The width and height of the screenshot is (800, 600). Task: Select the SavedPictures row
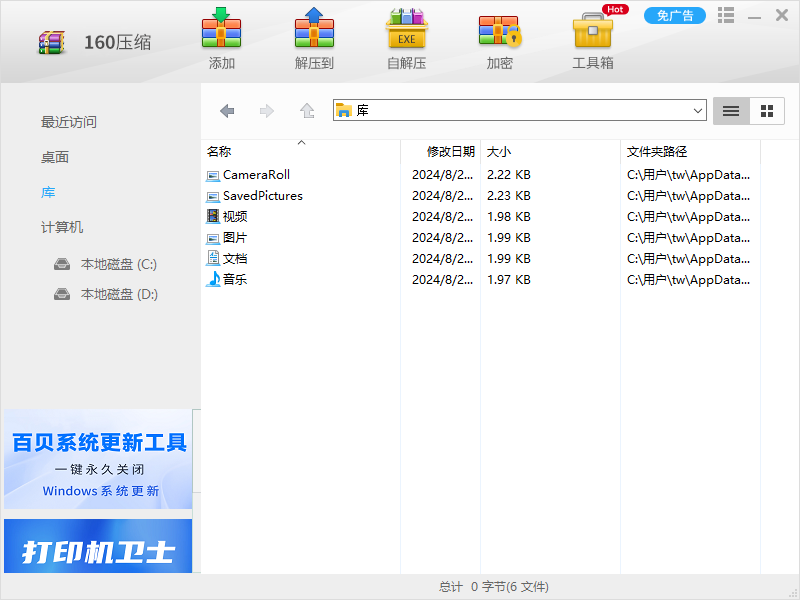(x=481, y=196)
